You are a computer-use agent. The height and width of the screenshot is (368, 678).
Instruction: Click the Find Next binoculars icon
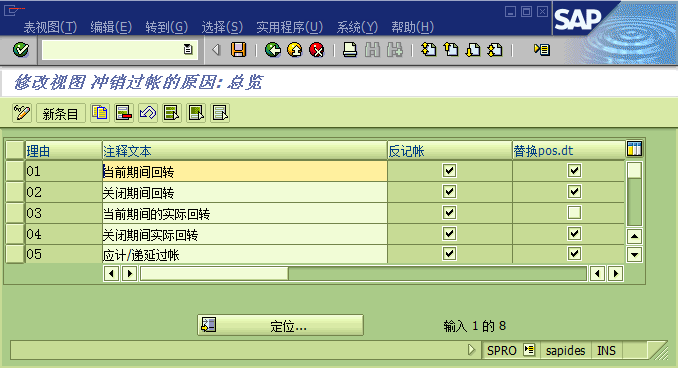point(394,50)
